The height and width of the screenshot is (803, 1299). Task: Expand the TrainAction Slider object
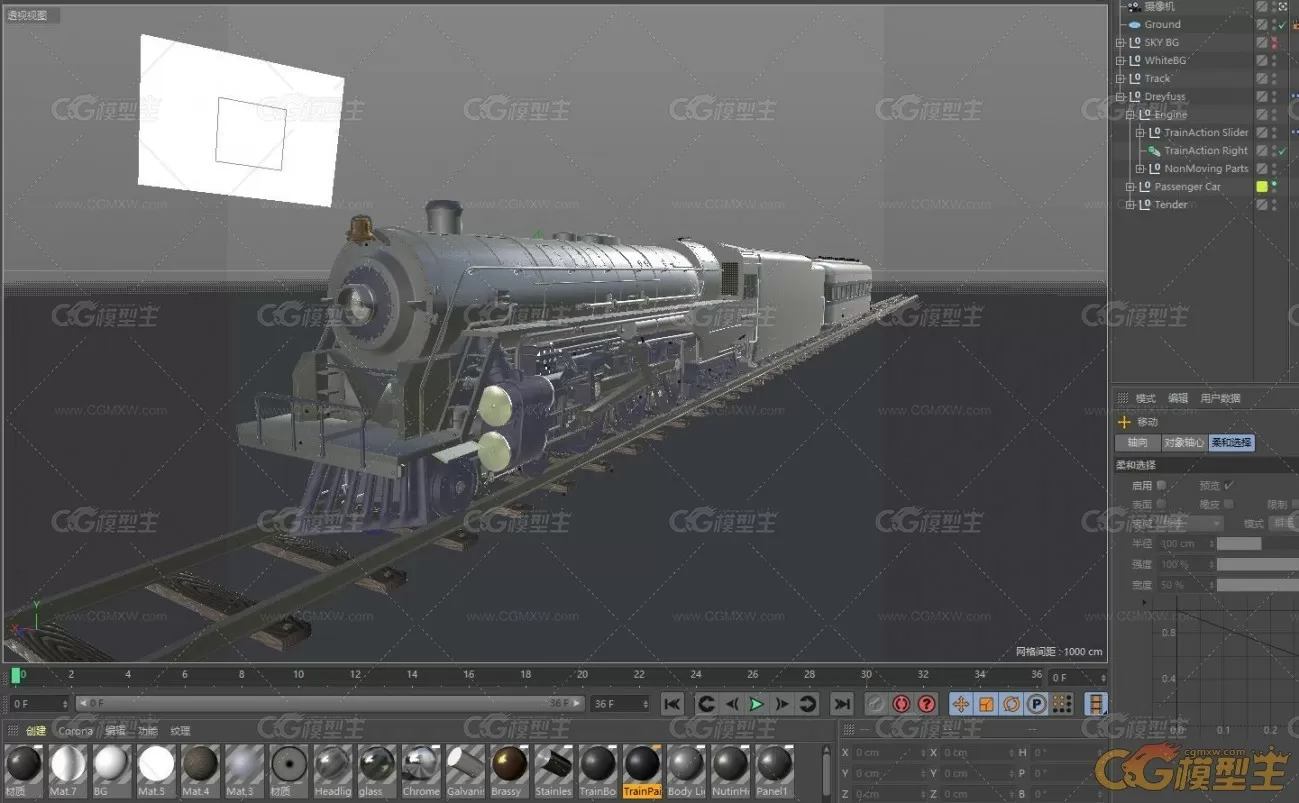click(1140, 132)
